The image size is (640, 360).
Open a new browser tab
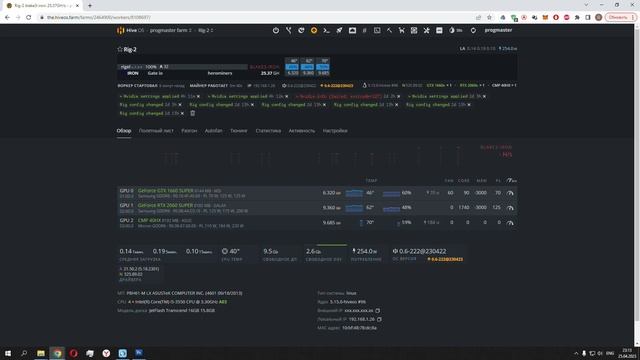tap(90, 5)
